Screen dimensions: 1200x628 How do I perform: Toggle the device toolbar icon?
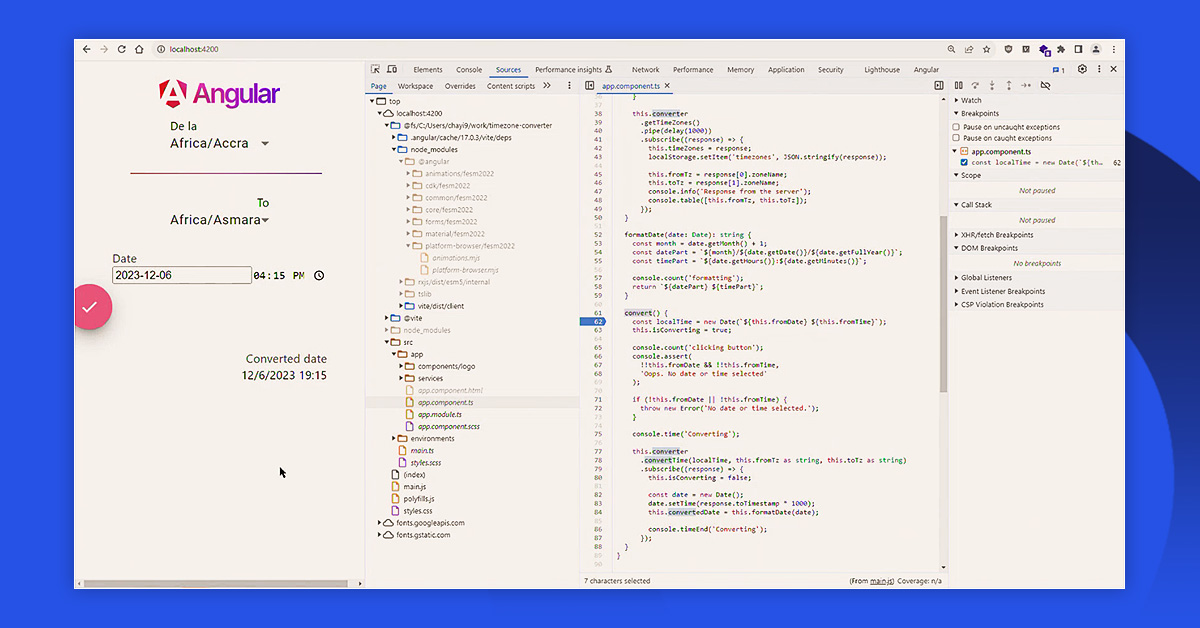click(392, 70)
